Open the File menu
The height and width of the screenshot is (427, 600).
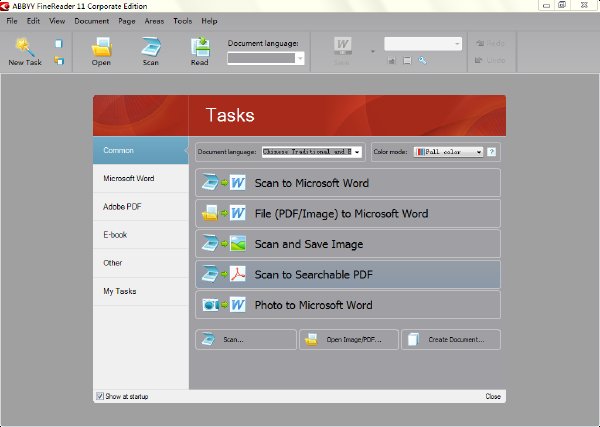[x=12, y=21]
